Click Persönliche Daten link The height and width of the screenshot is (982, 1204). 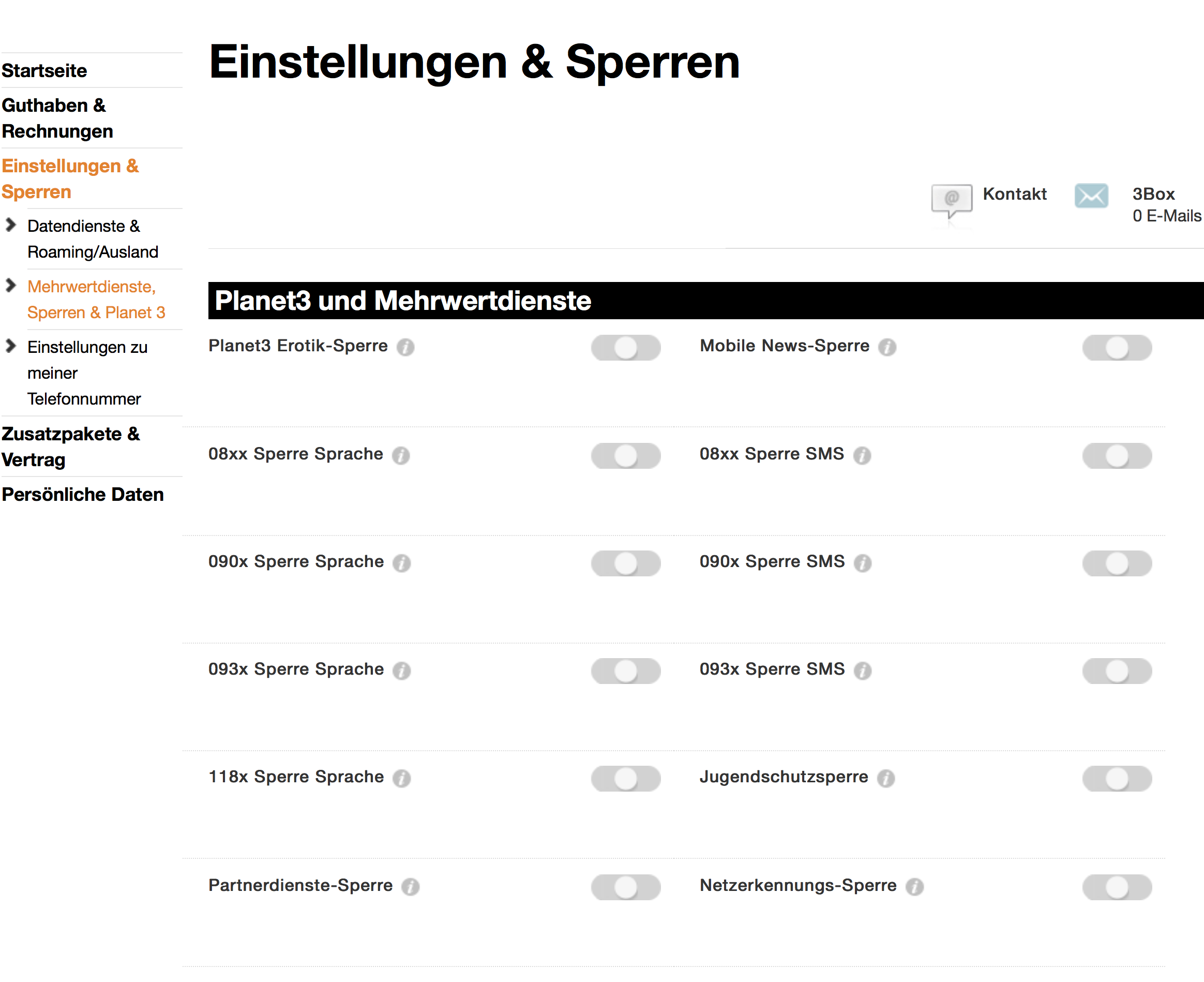coord(83,495)
